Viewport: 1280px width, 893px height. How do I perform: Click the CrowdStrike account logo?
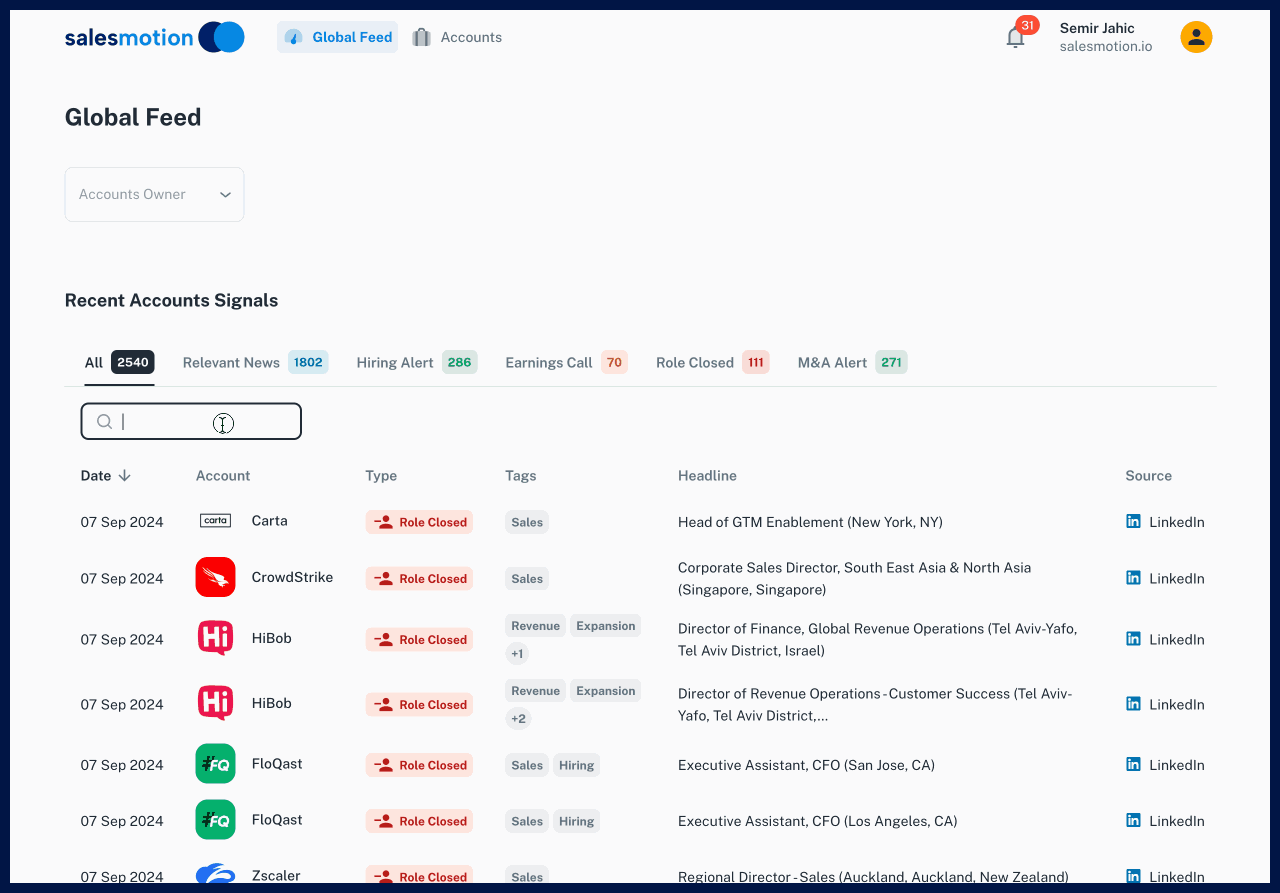coord(215,578)
